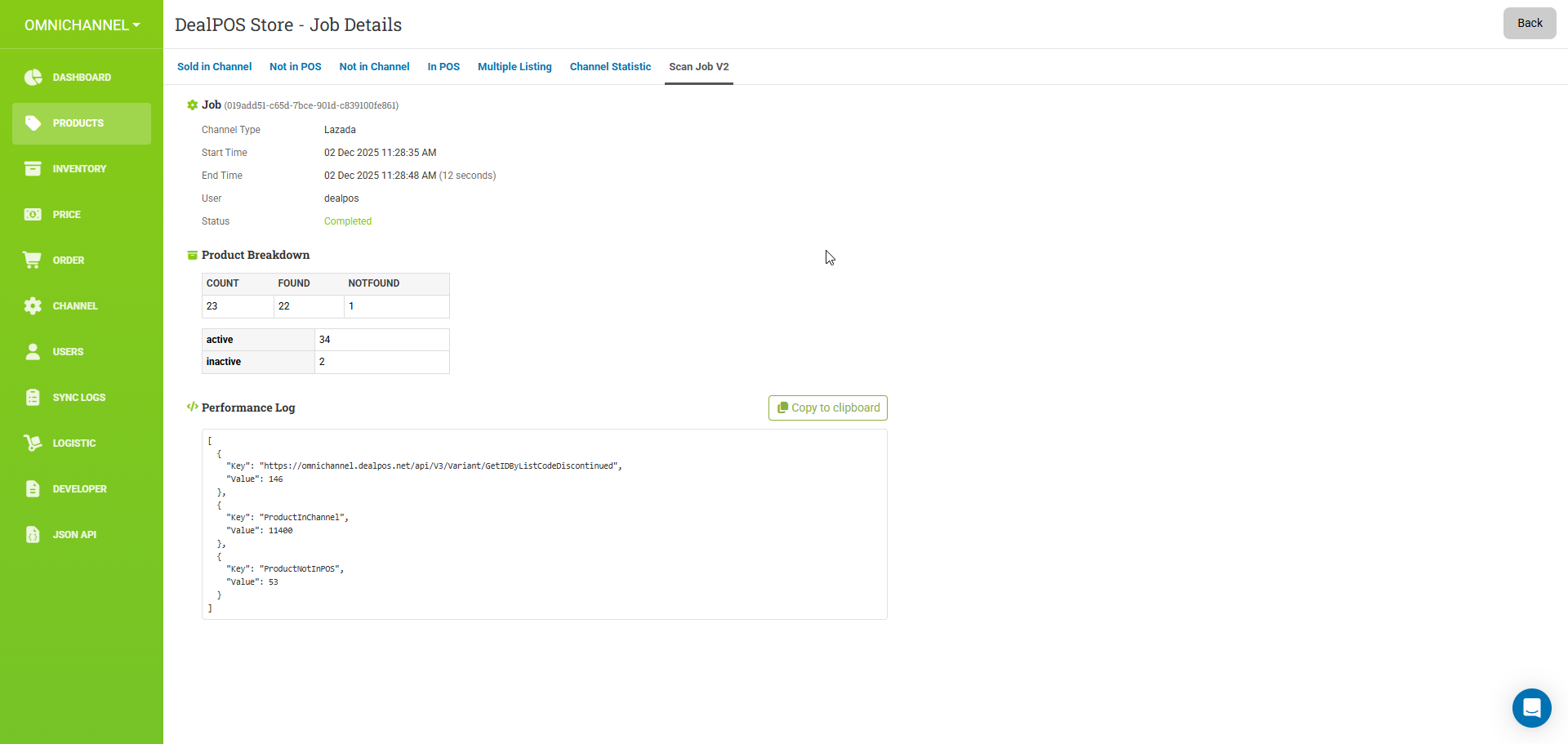This screenshot has width=1568, height=744.
Task: Click the value 53 in performance log
Action: click(274, 582)
